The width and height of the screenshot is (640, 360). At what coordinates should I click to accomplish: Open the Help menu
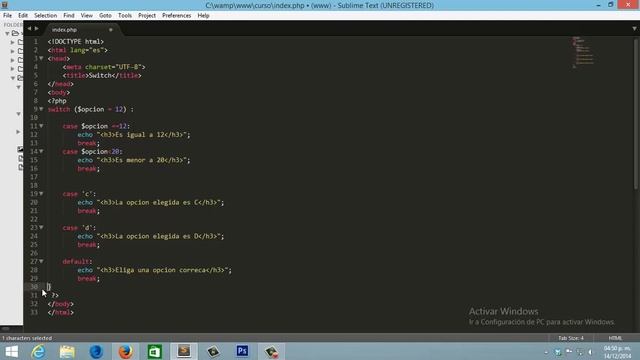point(203,16)
